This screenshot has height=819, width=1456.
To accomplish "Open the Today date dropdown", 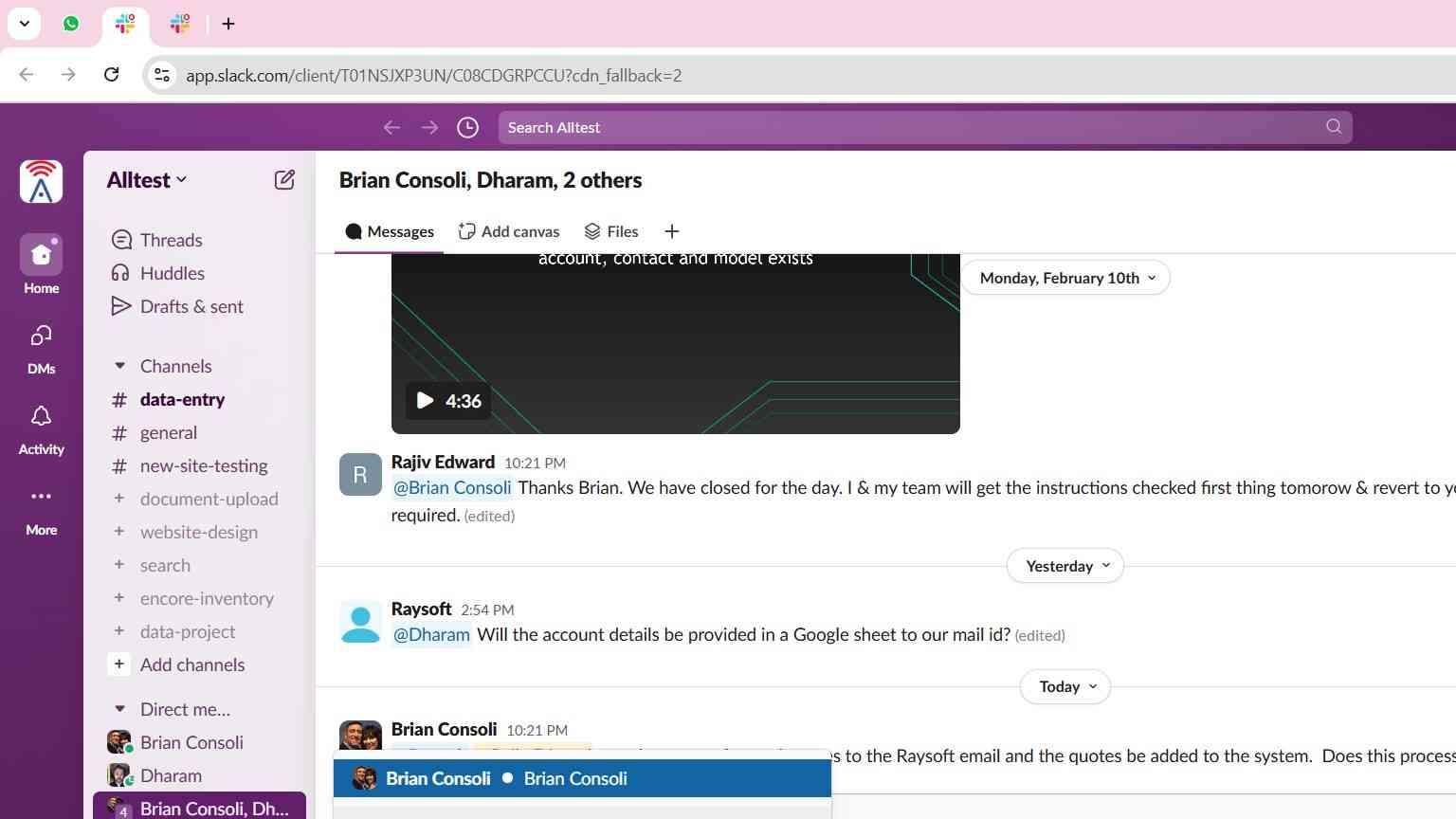I will (x=1065, y=686).
